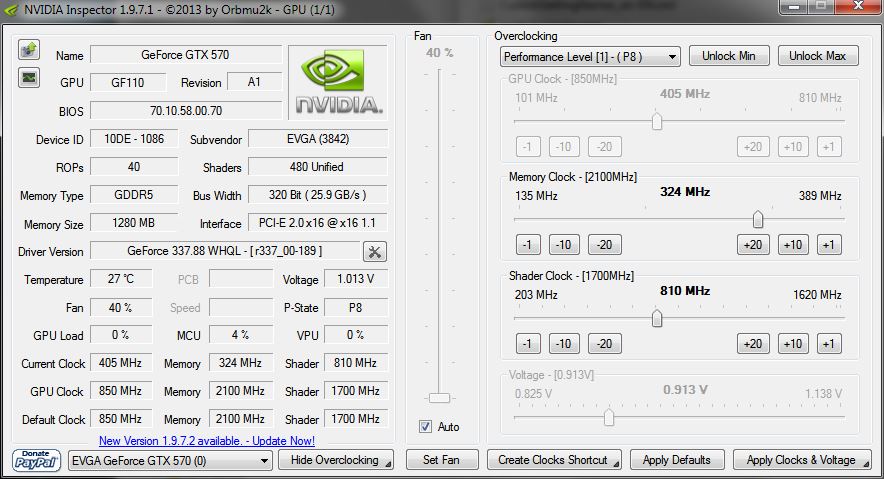Image resolution: width=884 pixels, height=479 pixels.
Task: Click the Temperature value 27 °C
Action: coord(121,278)
